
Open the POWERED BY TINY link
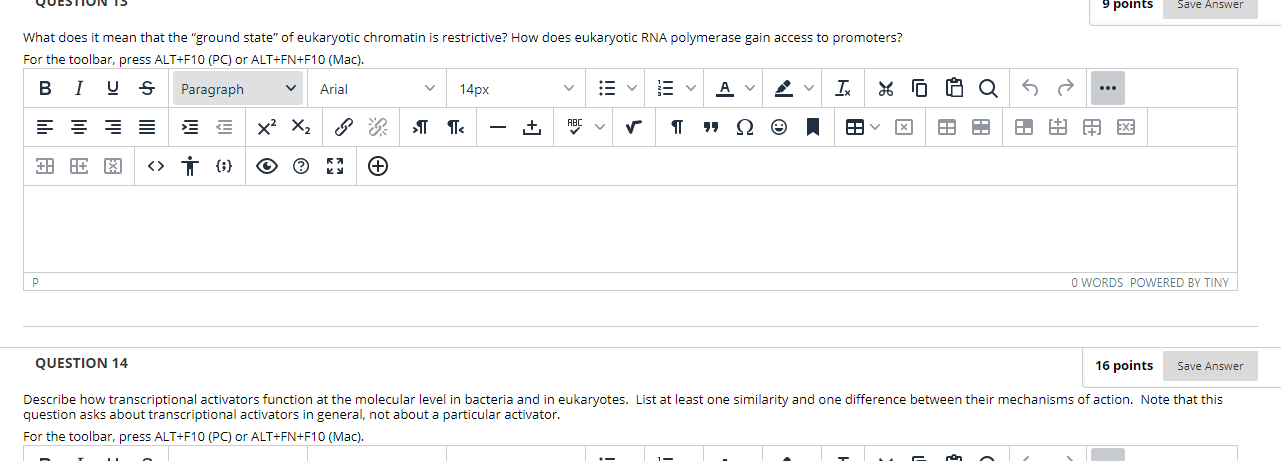1179,283
